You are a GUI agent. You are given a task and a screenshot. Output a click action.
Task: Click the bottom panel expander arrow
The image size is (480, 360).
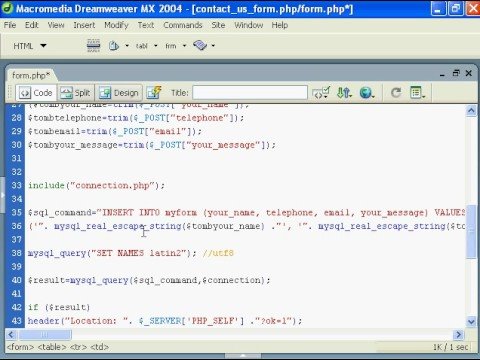tap(243, 356)
